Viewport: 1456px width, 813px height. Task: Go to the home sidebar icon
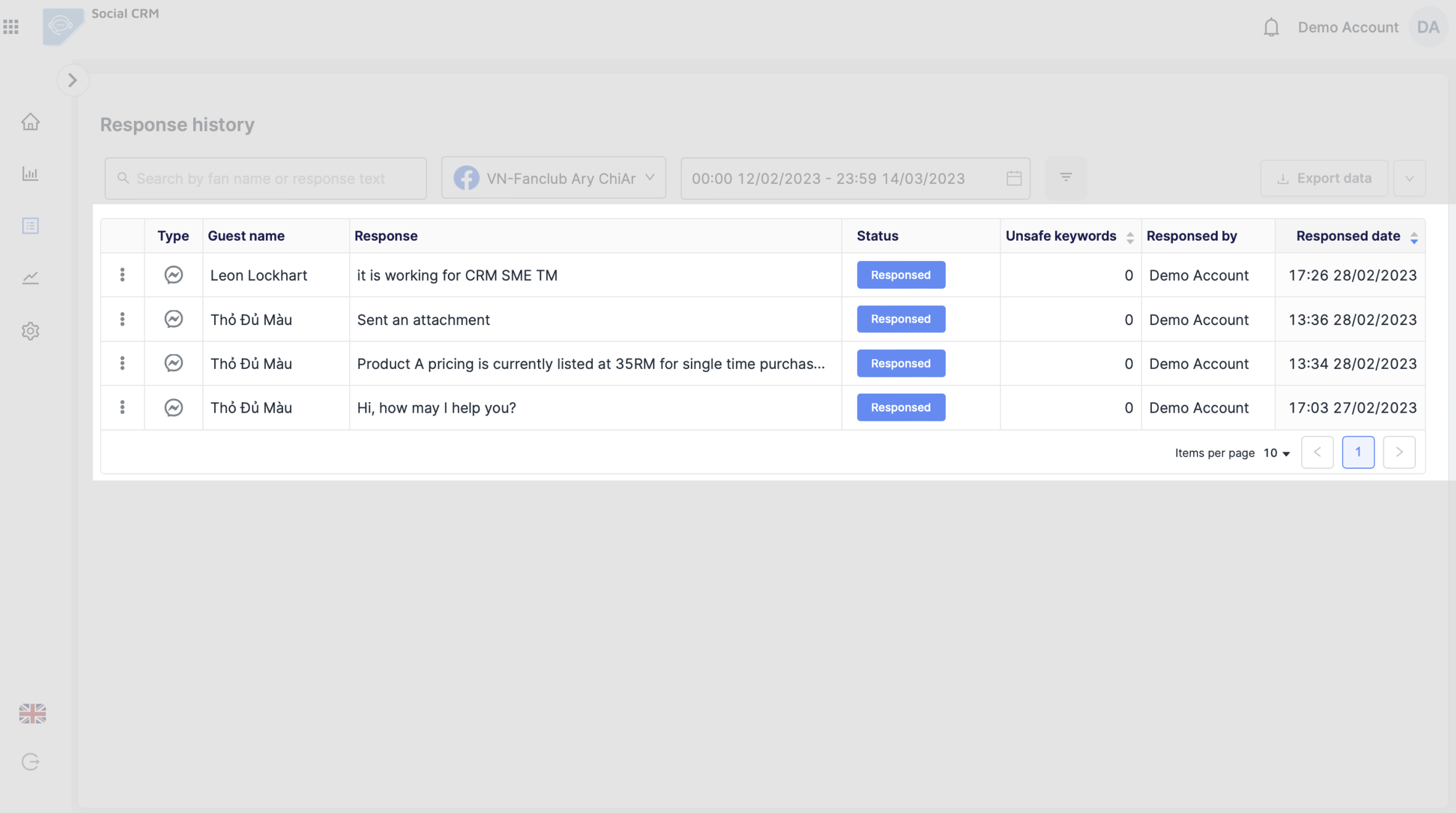(30, 122)
